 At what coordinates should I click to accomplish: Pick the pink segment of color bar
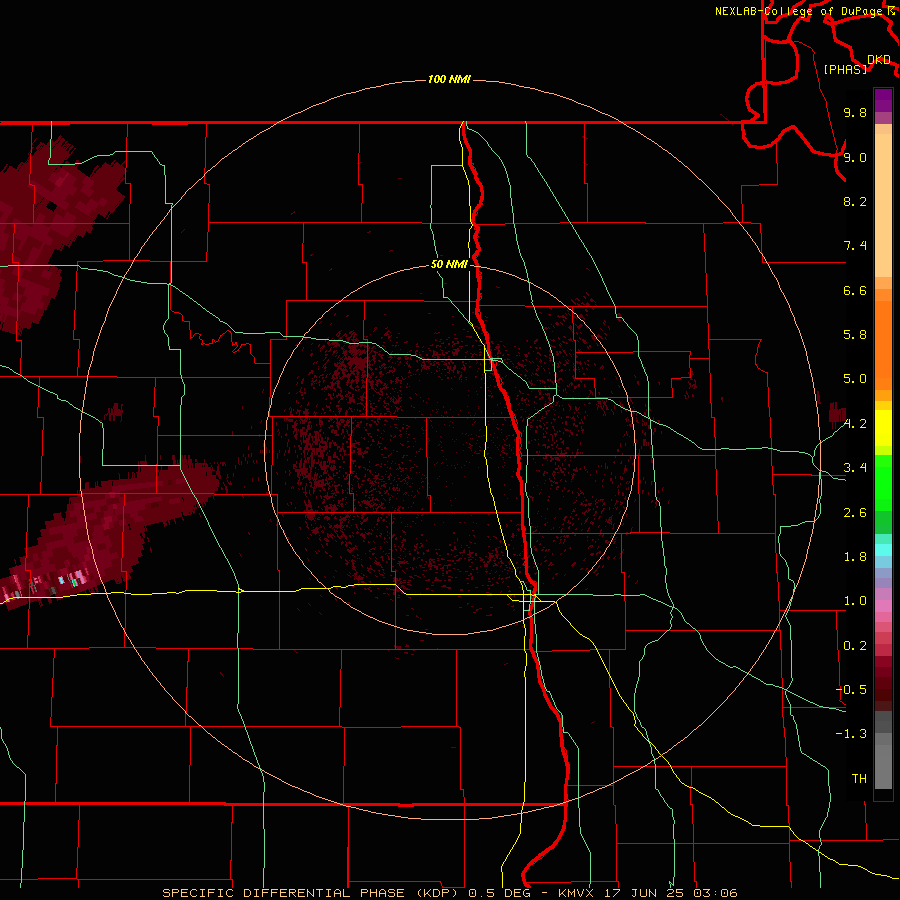883,606
